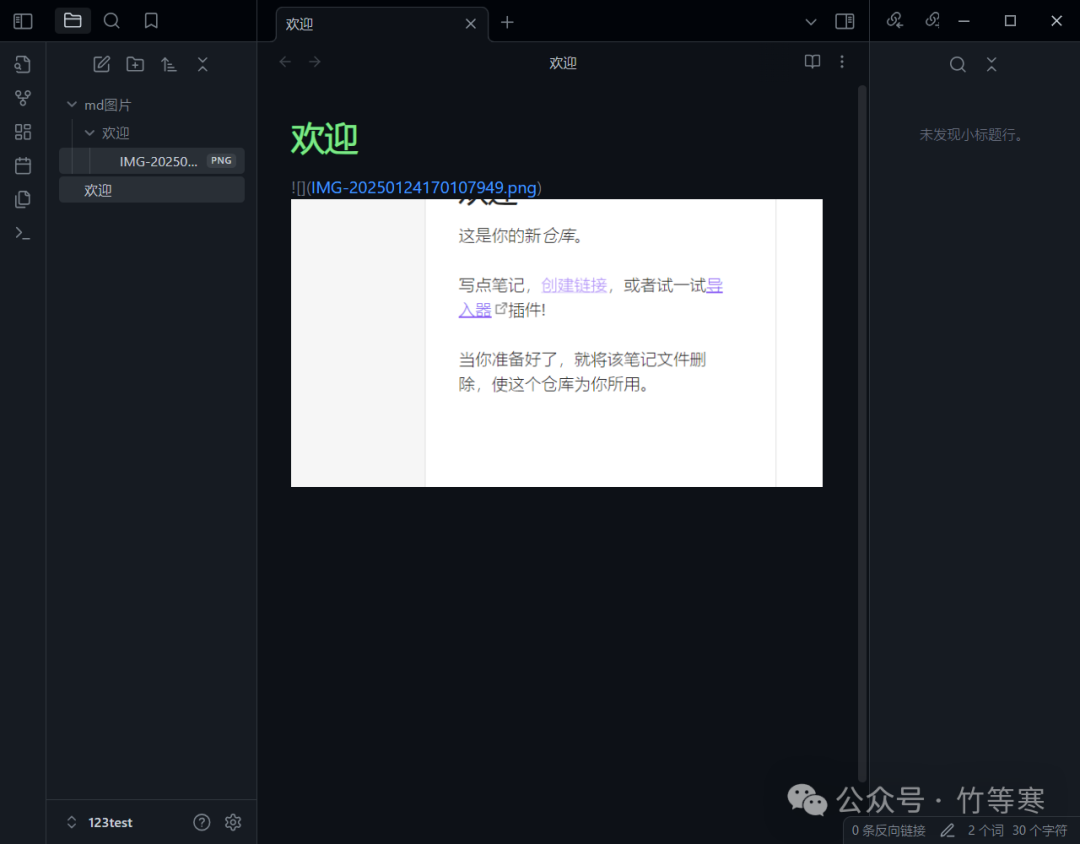Screen dimensions: 1080x844
Task: Change the file sort order
Action: tap(168, 63)
